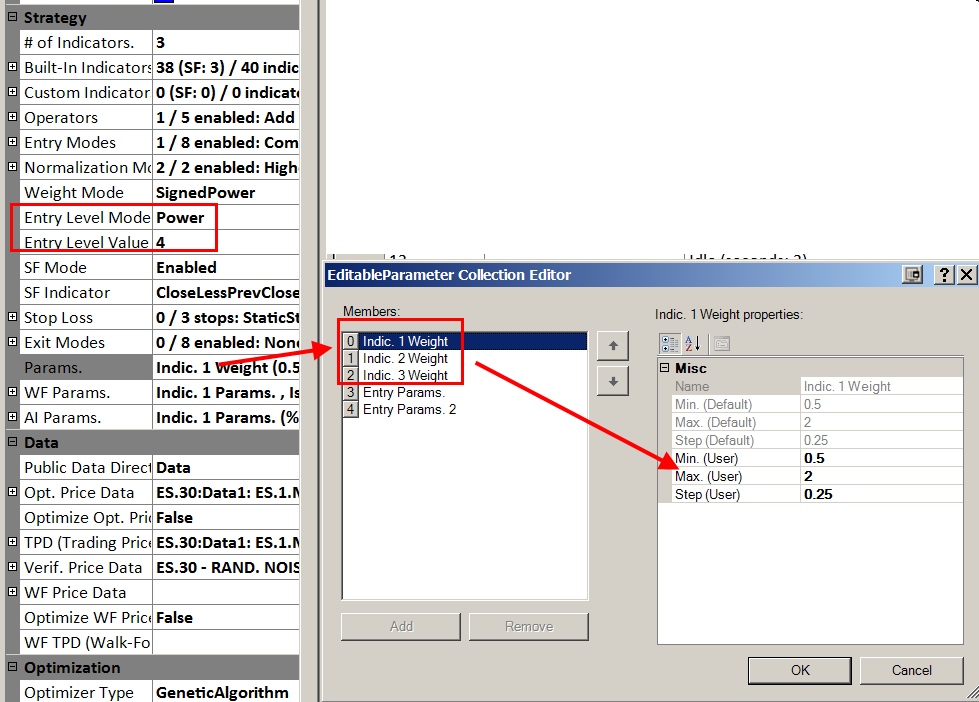Click the Categorized view icon

pos(670,343)
